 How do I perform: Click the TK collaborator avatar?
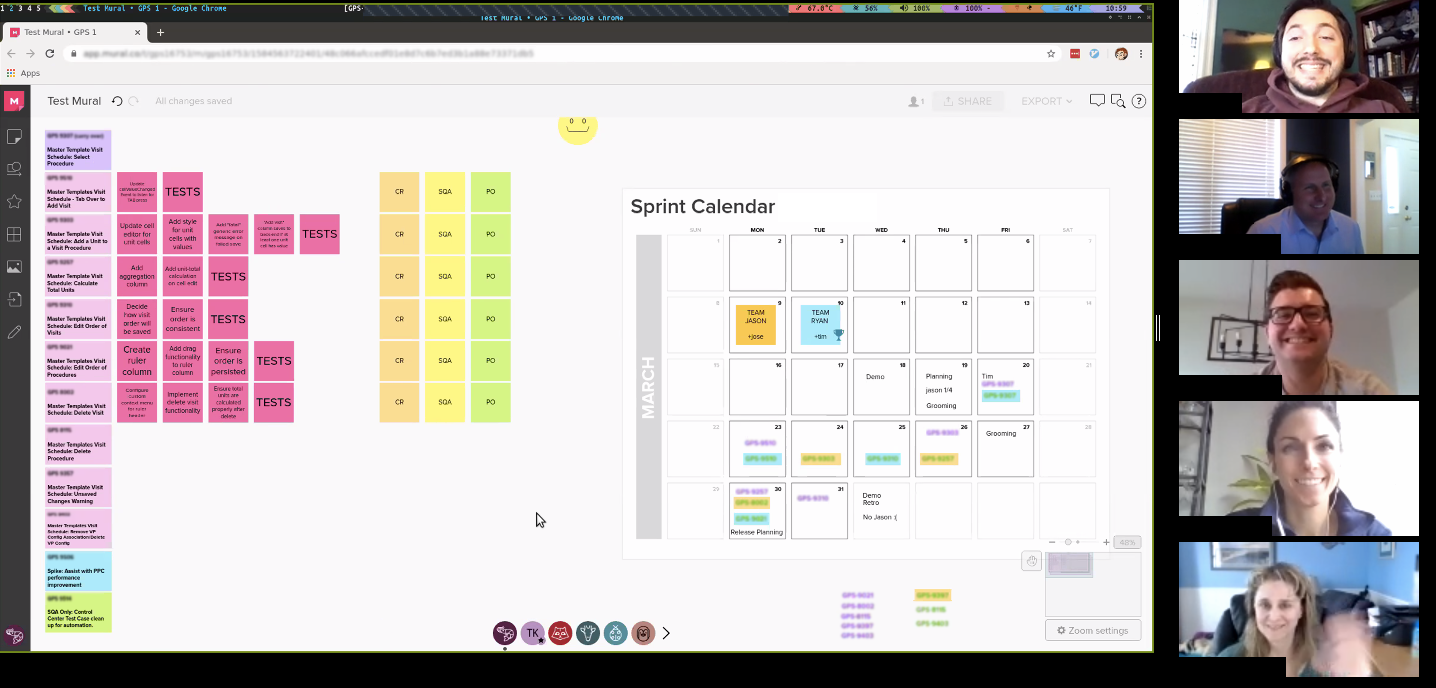[532, 633]
